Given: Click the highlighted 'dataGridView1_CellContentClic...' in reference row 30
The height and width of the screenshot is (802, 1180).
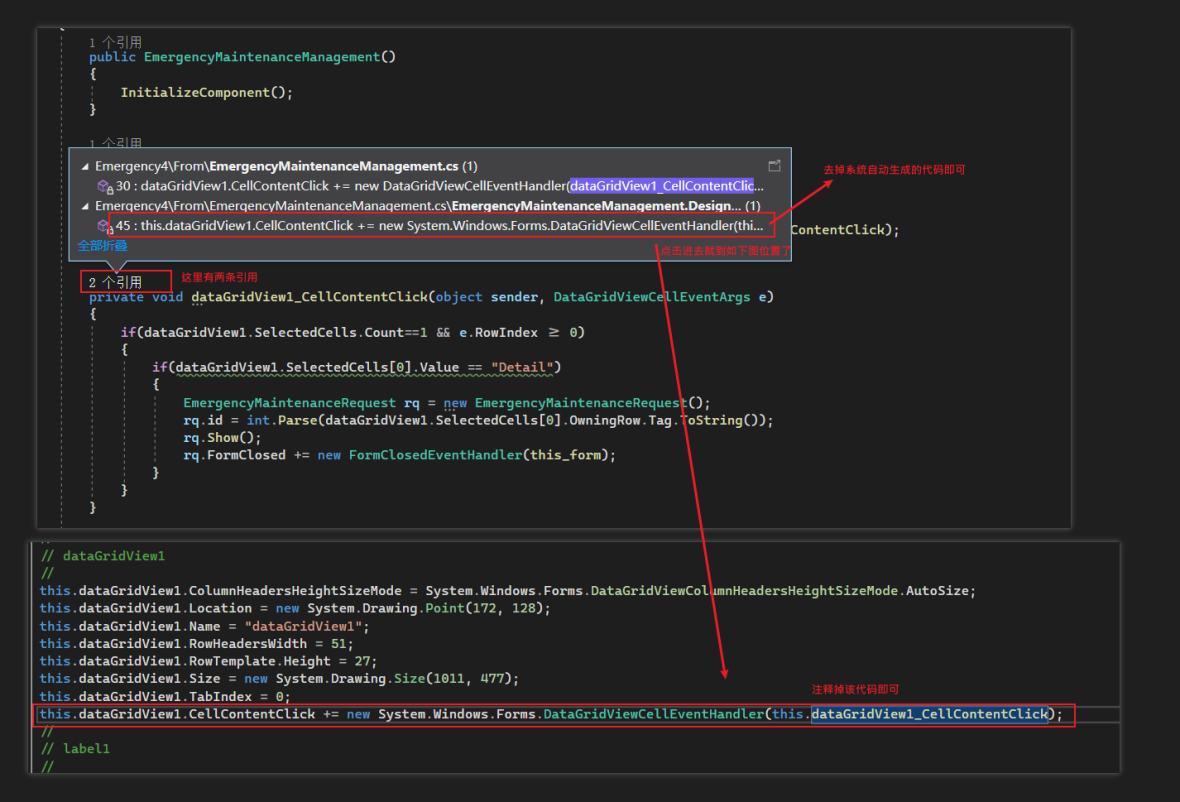Looking at the screenshot, I should pos(661,186).
